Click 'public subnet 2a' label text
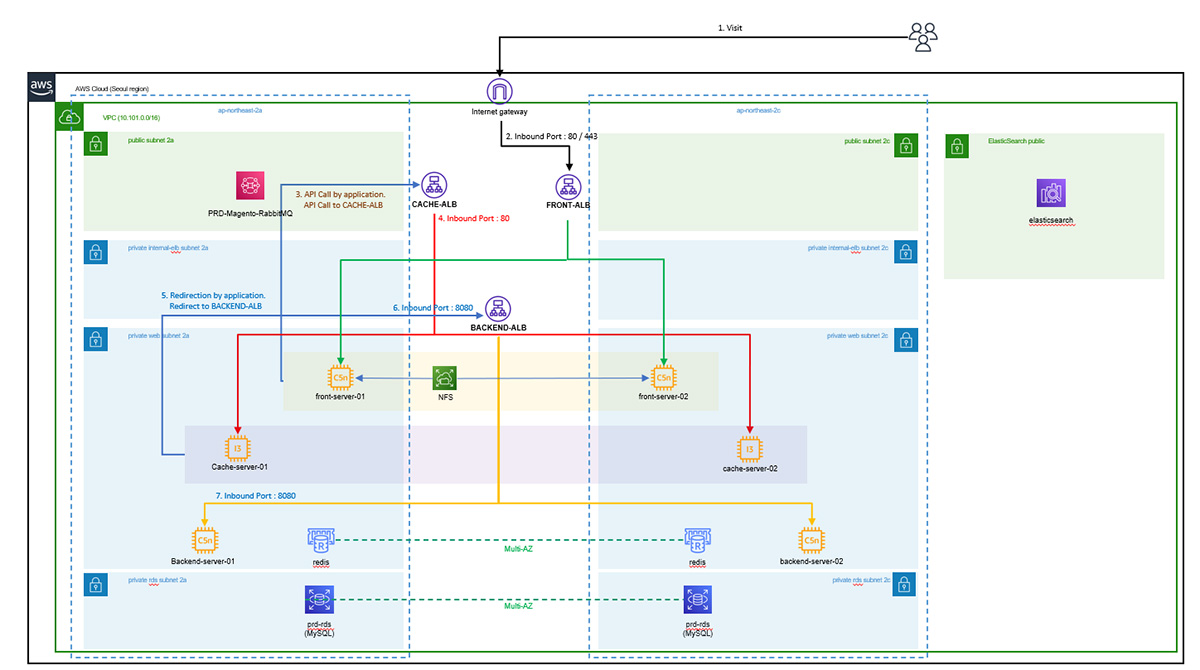 click(x=151, y=141)
